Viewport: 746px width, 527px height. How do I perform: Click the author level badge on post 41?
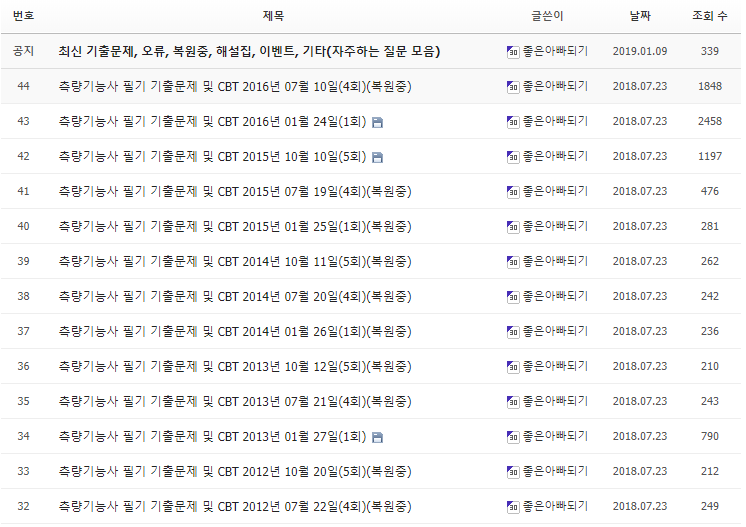513,192
